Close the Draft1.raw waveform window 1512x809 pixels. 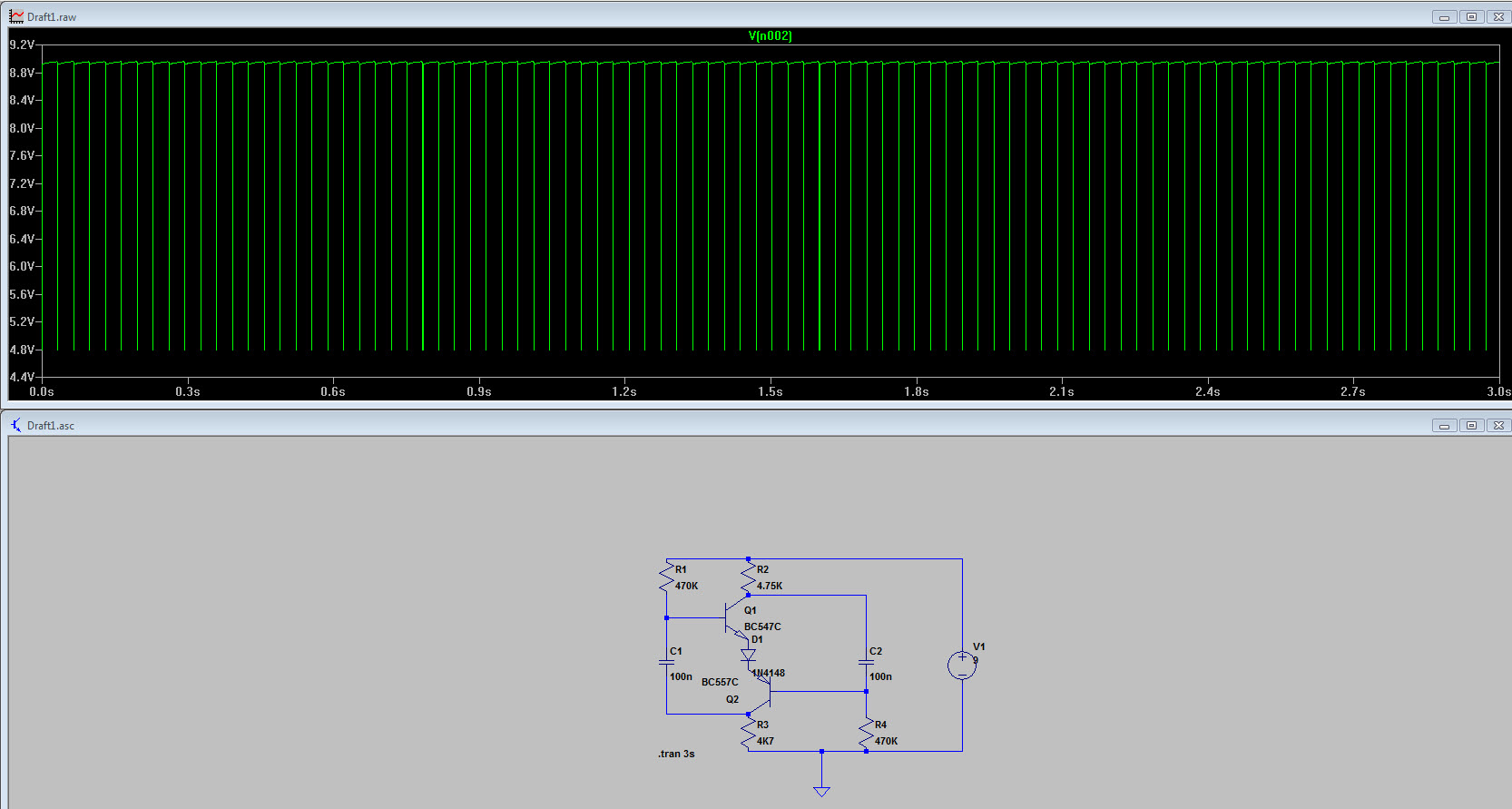[x=1498, y=16]
